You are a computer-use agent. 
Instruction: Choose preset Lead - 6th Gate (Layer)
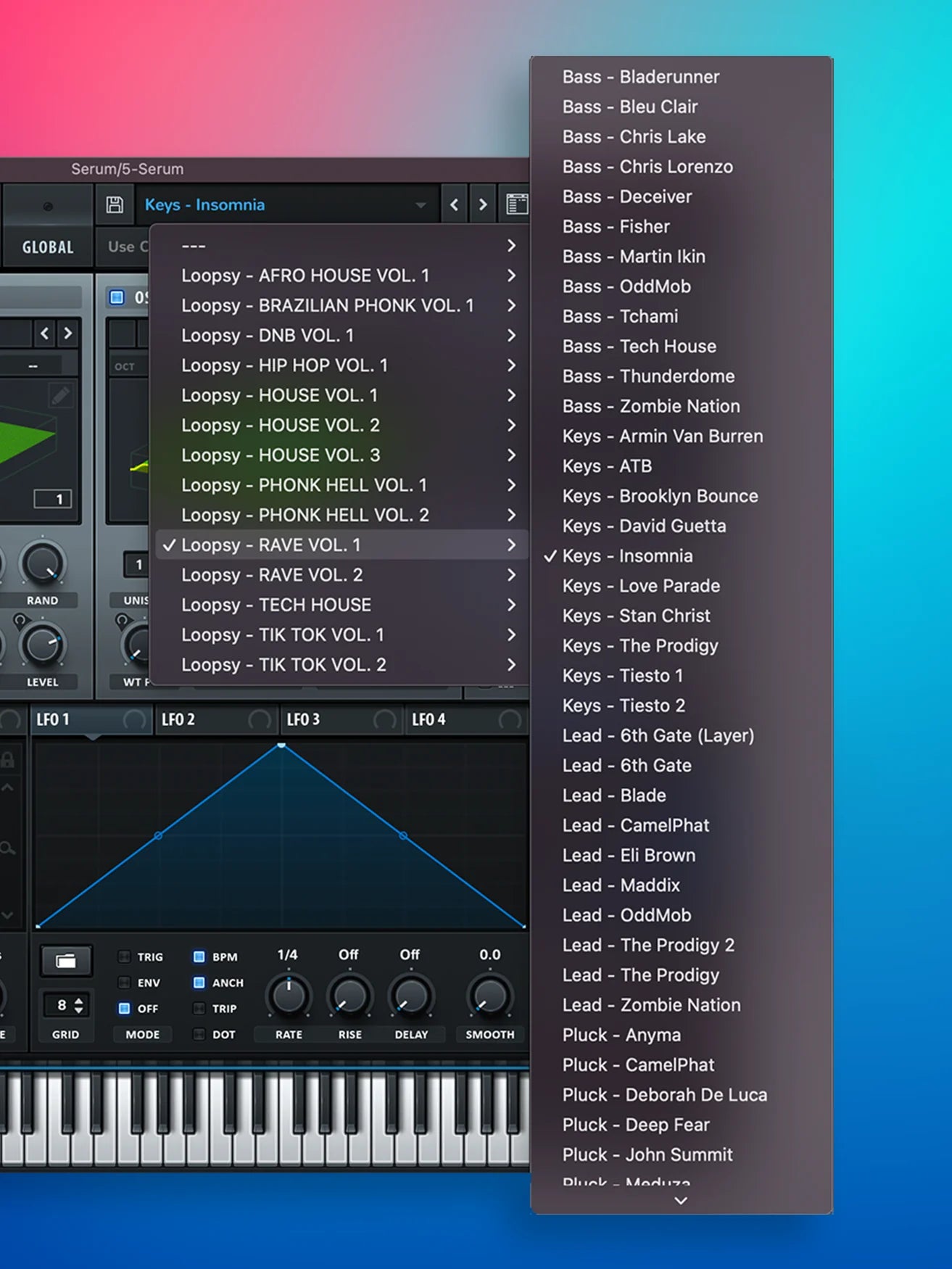tap(681, 735)
